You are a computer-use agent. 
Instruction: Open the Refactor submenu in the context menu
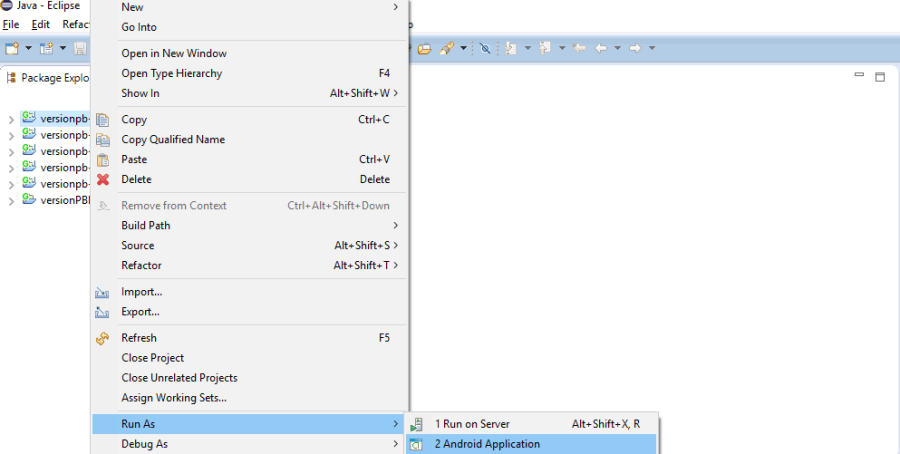click(x=250, y=266)
